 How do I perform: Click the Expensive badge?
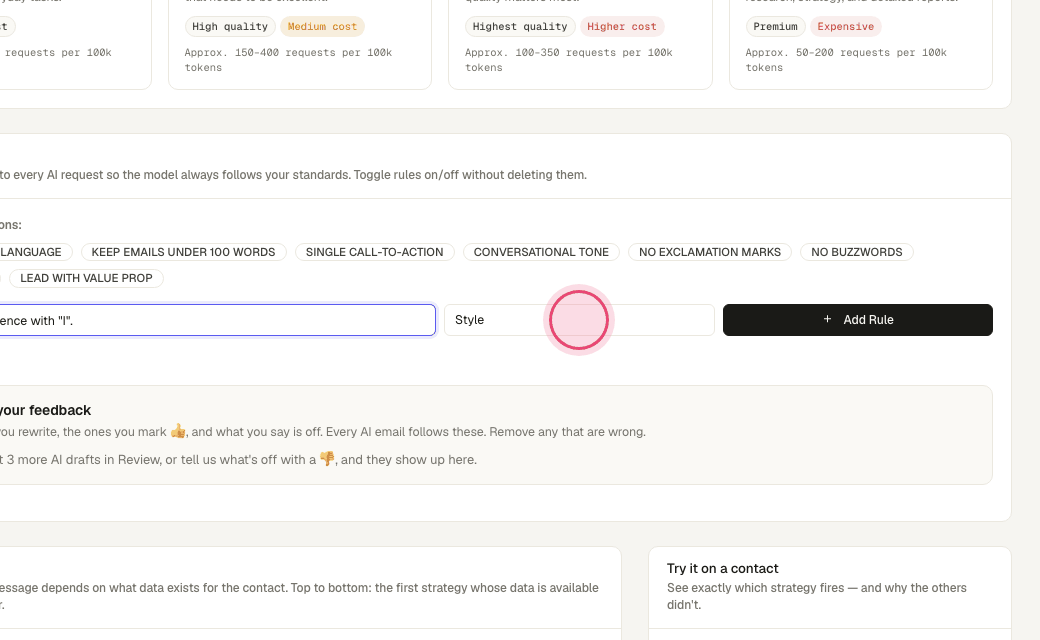[x=846, y=27]
